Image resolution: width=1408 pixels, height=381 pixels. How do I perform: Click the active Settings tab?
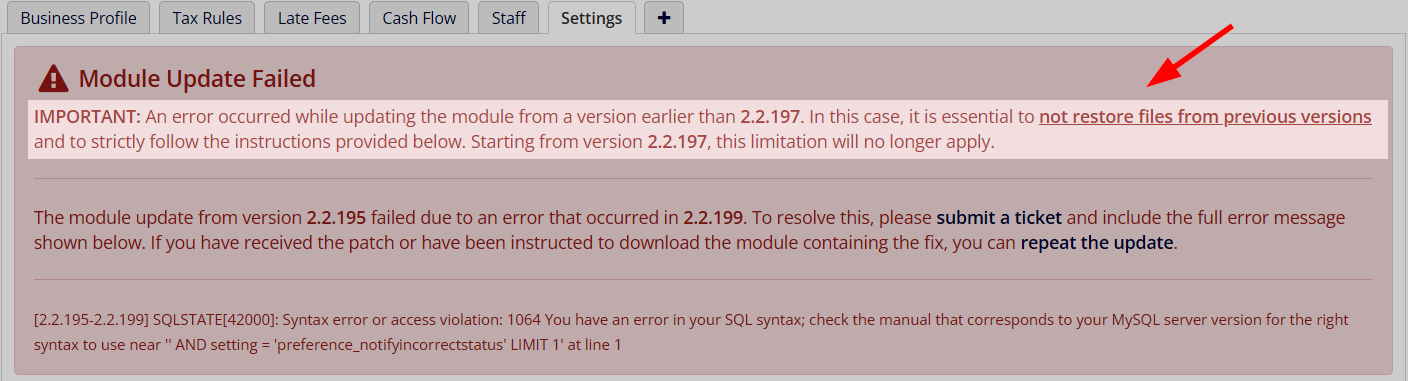[592, 18]
